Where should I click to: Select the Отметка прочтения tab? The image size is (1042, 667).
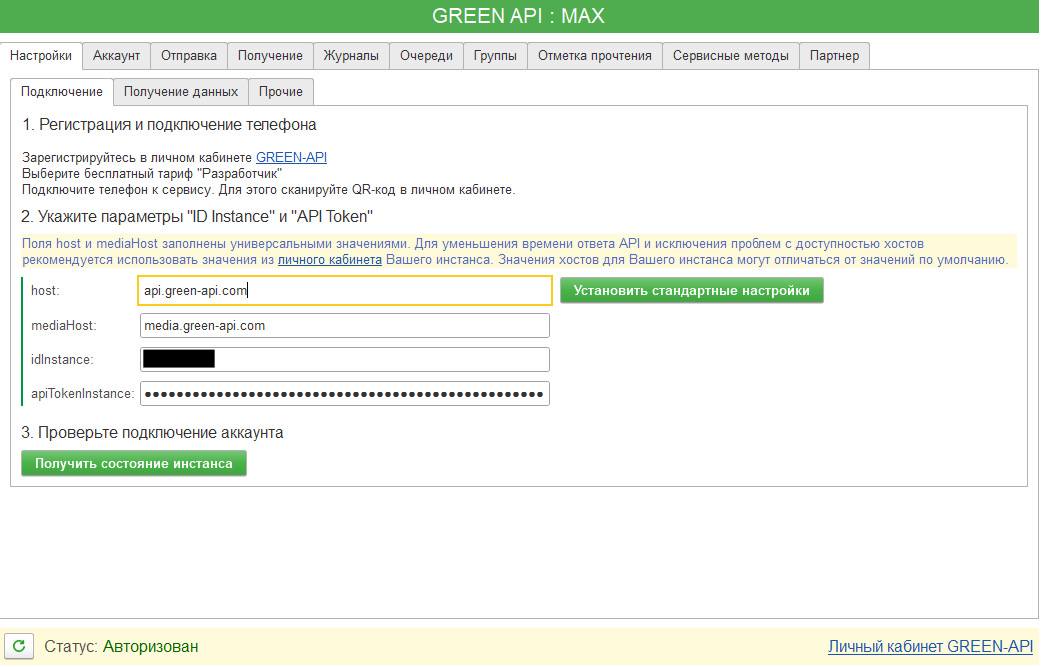coord(593,56)
